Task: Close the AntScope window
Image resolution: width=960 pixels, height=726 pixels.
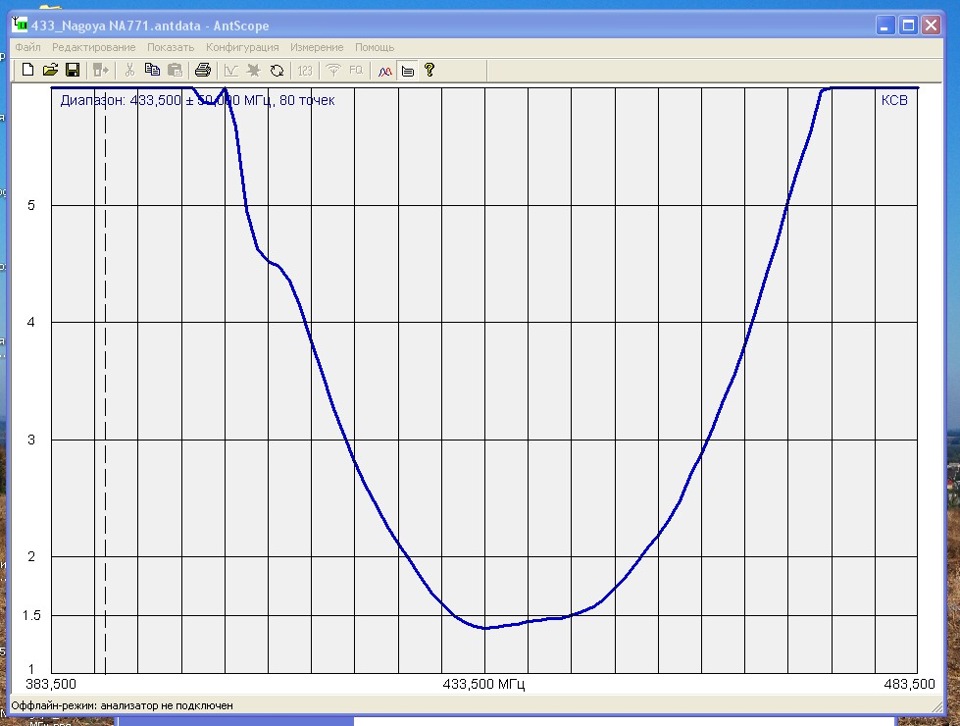Action: click(x=931, y=25)
